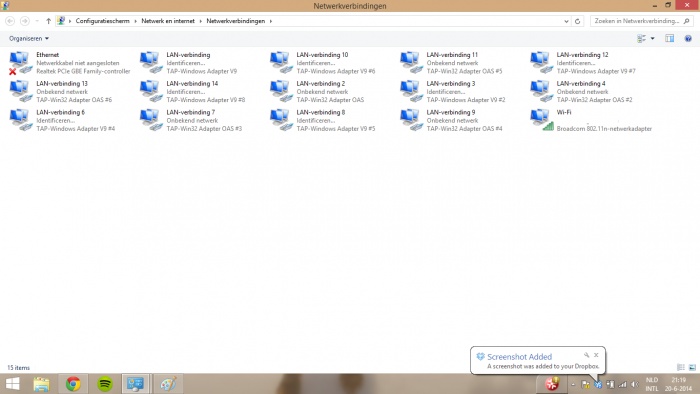Open the Organiseren dropdown menu
This screenshot has height=394, width=700.
coord(29,38)
